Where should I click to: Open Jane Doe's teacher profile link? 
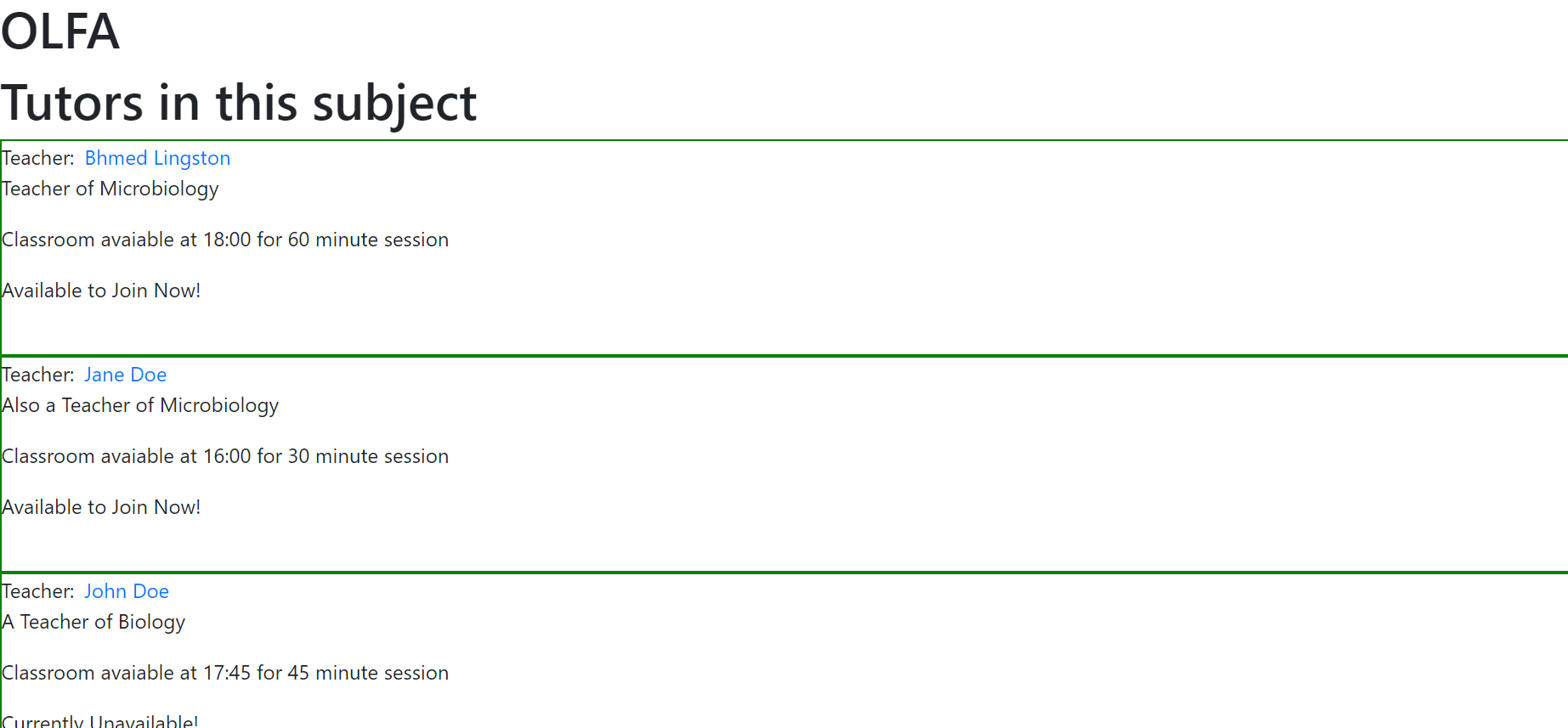[x=125, y=375]
